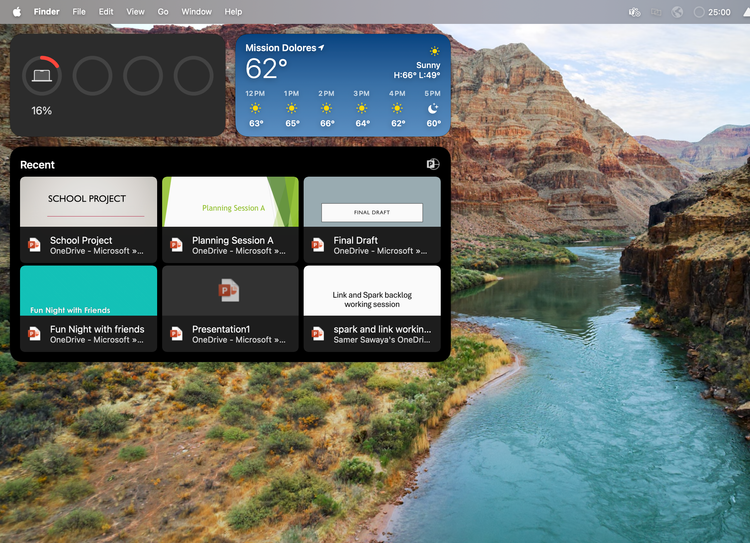The height and width of the screenshot is (543, 750).
Task: Click the PowerPoint file icon beside Fun Night with friends
Action: point(34,334)
